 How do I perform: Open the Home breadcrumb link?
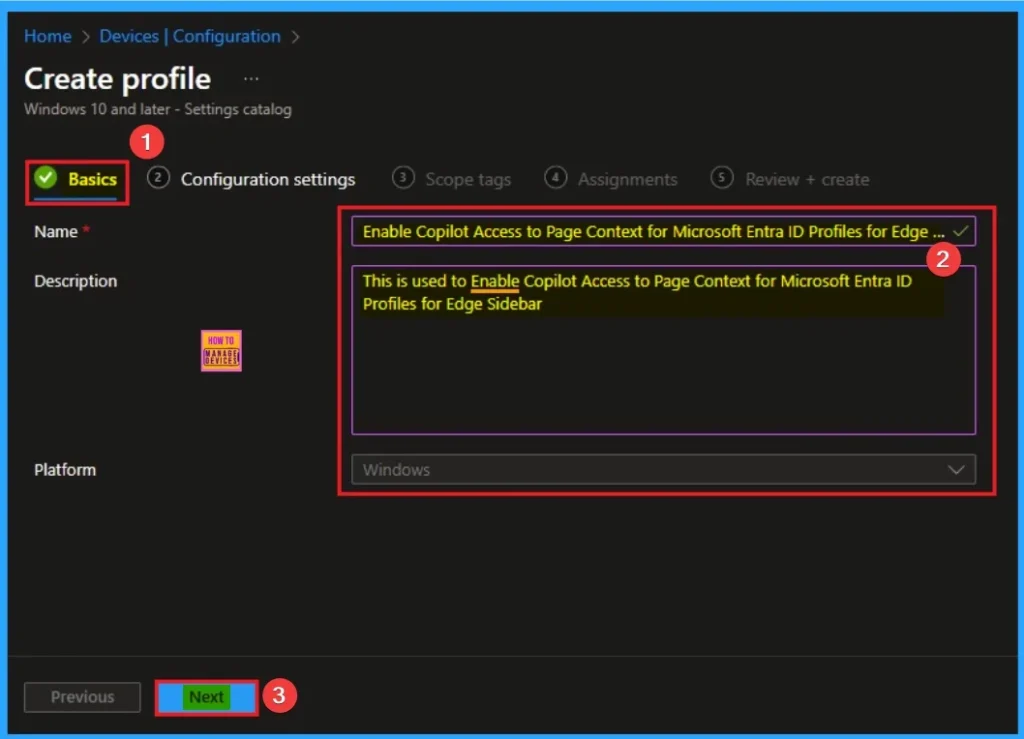[47, 36]
